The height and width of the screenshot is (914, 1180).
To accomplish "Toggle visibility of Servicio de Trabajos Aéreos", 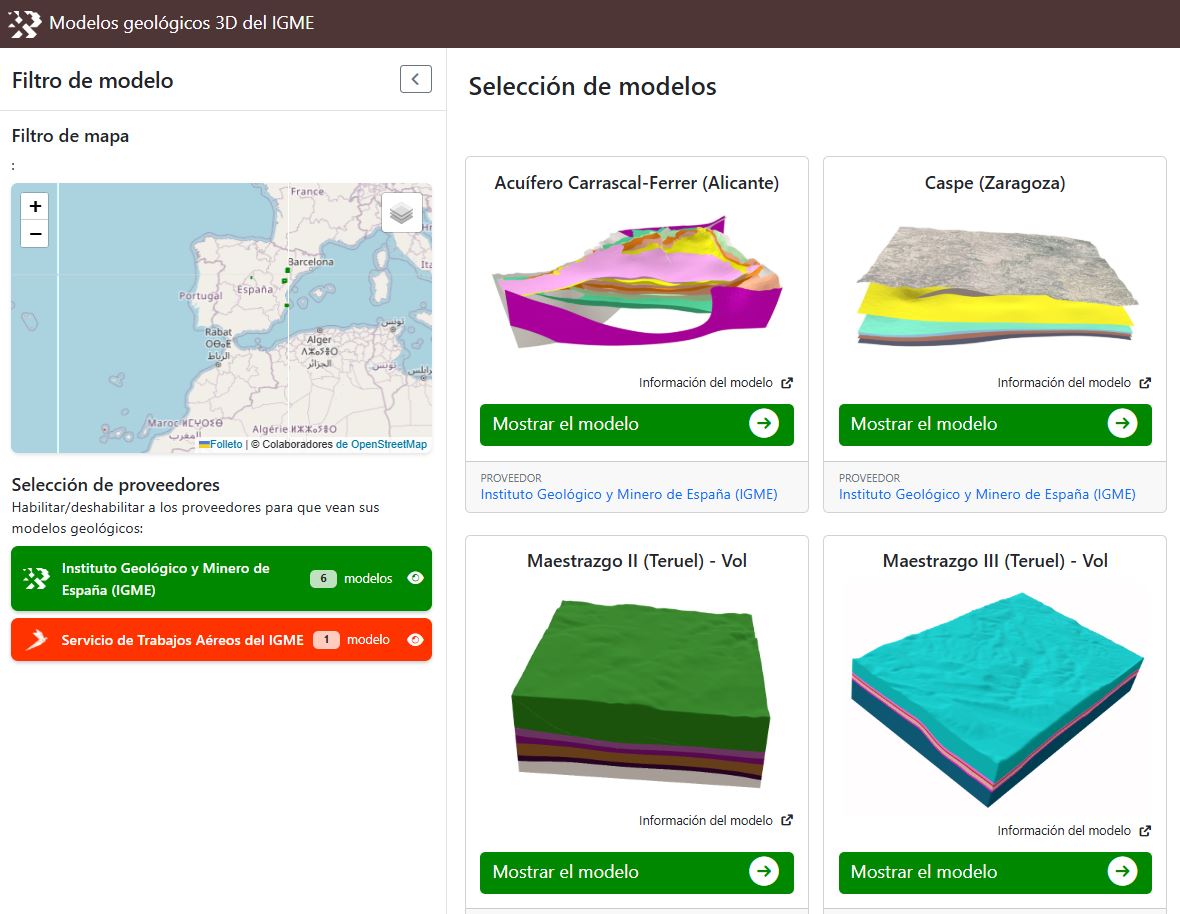I will point(415,640).
